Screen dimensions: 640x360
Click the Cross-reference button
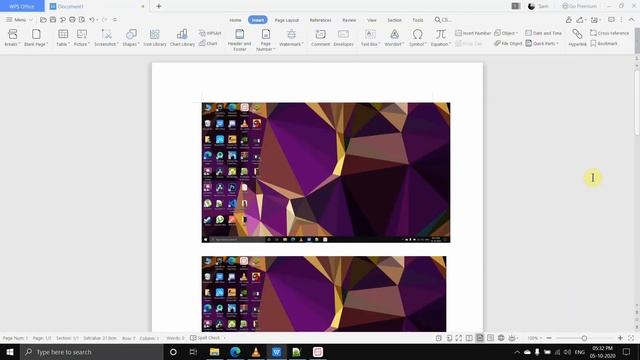point(609,33)
